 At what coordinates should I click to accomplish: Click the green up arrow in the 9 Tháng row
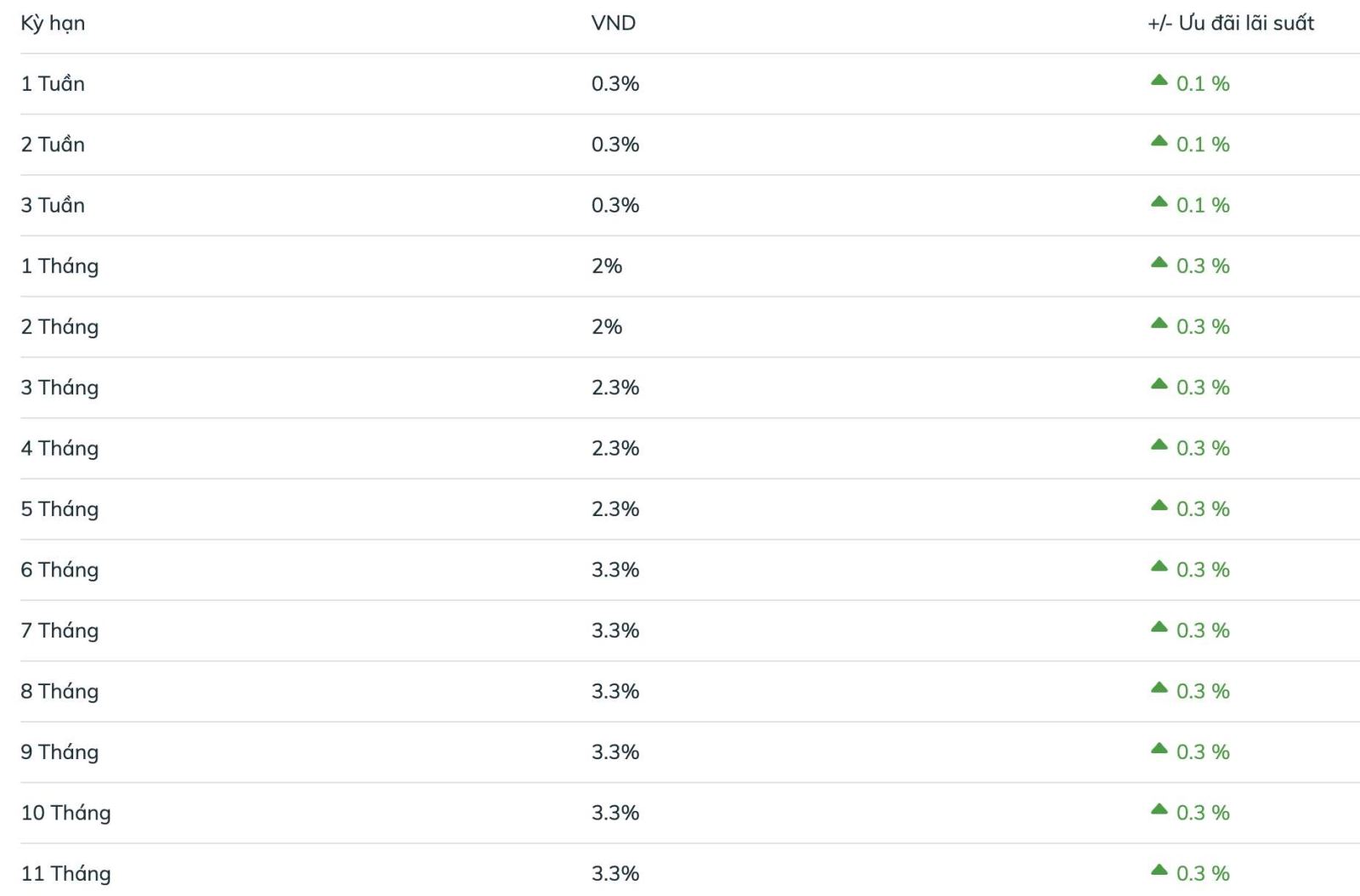(x=1159, y=749)
